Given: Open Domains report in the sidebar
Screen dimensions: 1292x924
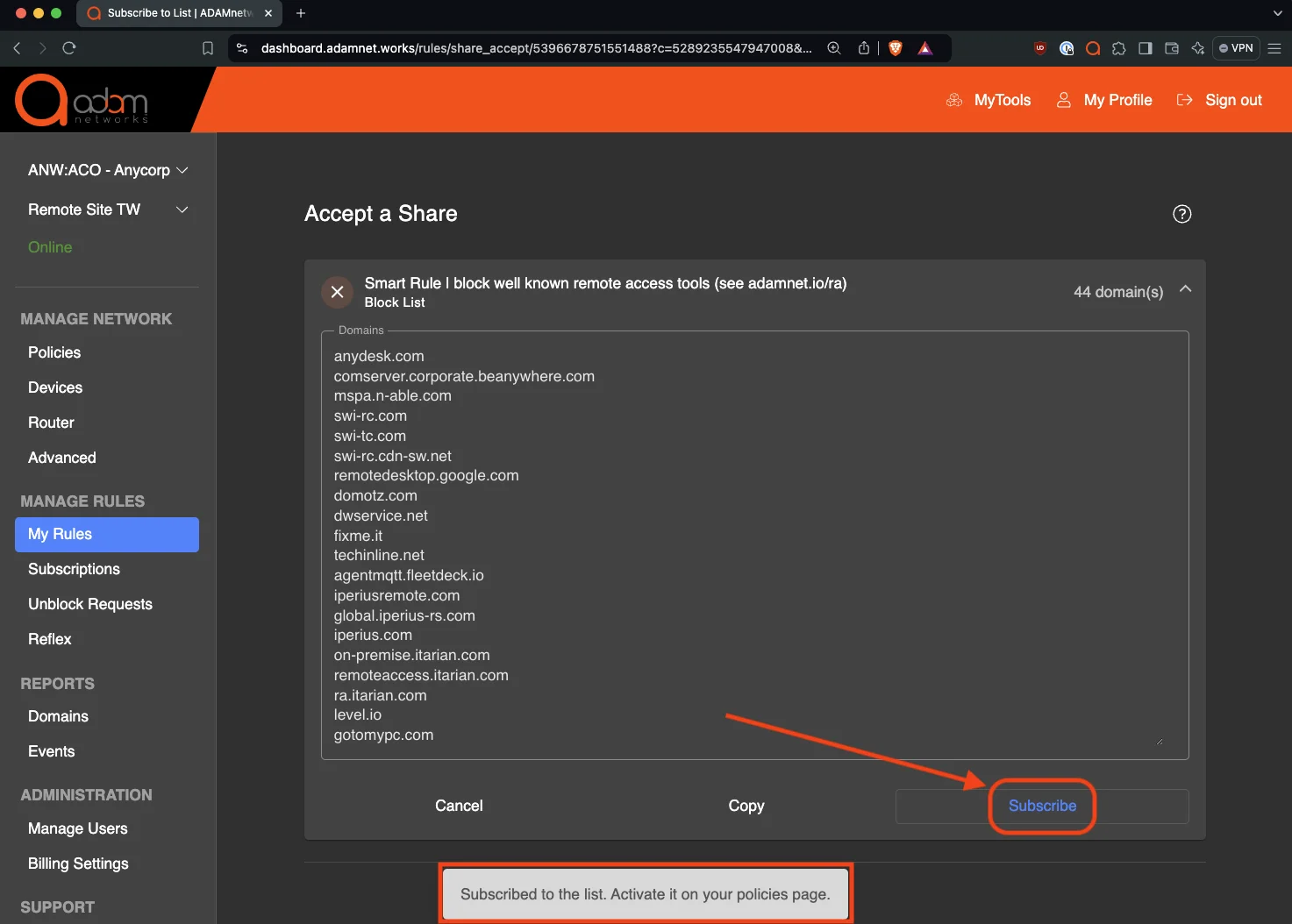Looking at the screenshot, I should click(58, 716).
